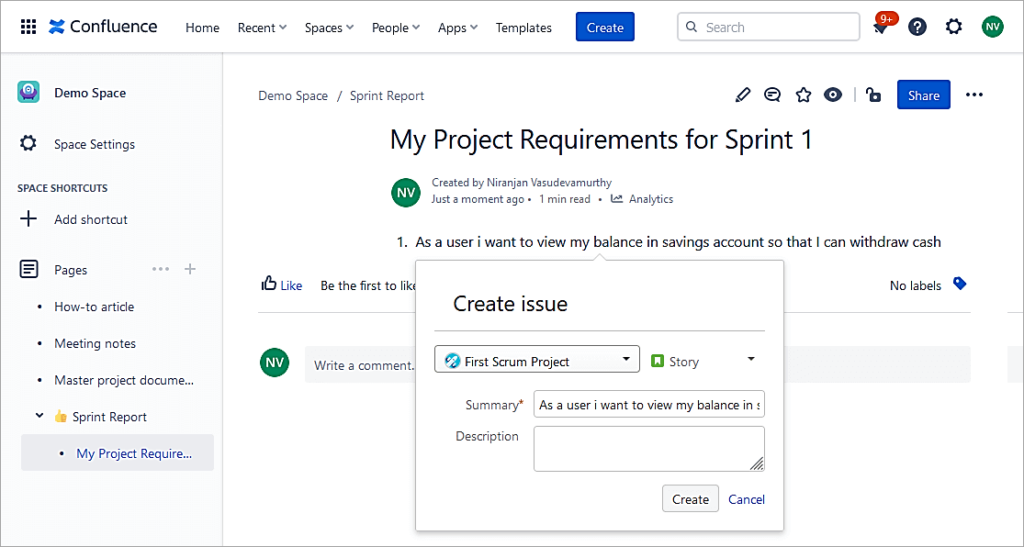Click the Analytics link

click(650, 199)
